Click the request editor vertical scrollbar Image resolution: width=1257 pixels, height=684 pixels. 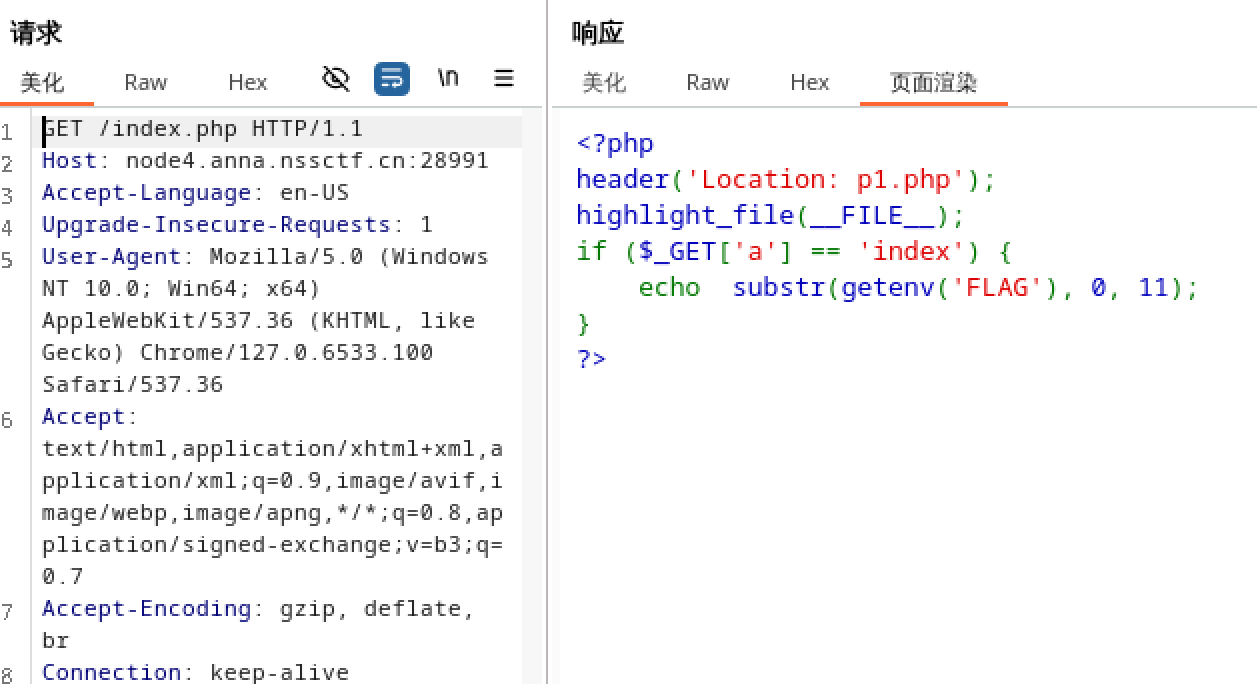[x=532, y=400]
